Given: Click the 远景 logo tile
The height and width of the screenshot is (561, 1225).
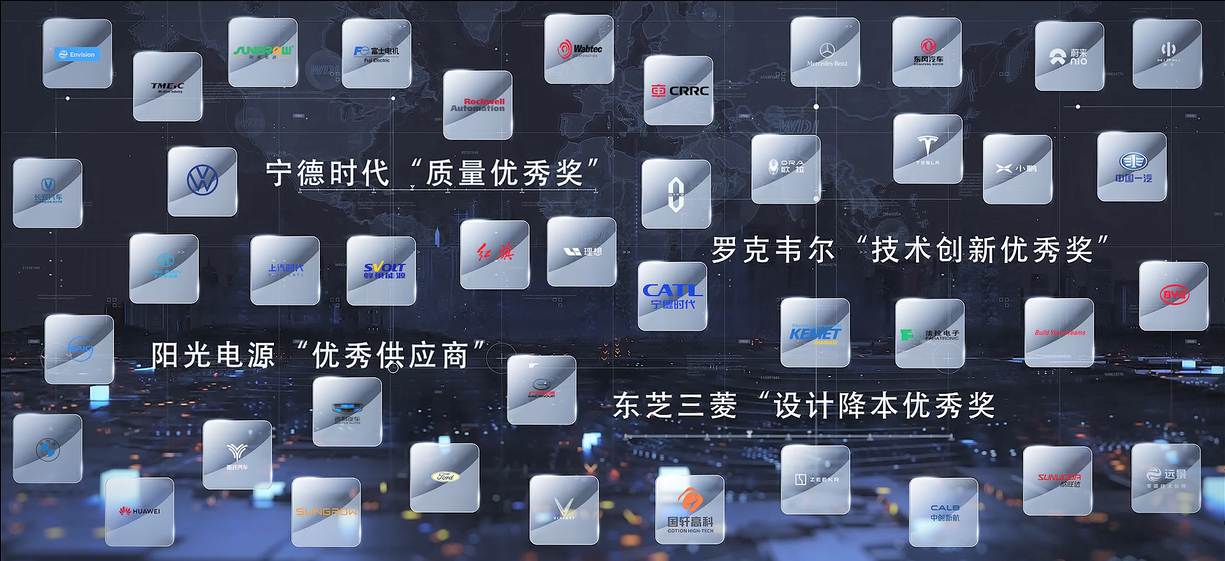Looking at the screenshot, I should pyautogui.click(x=1166, y=478).
